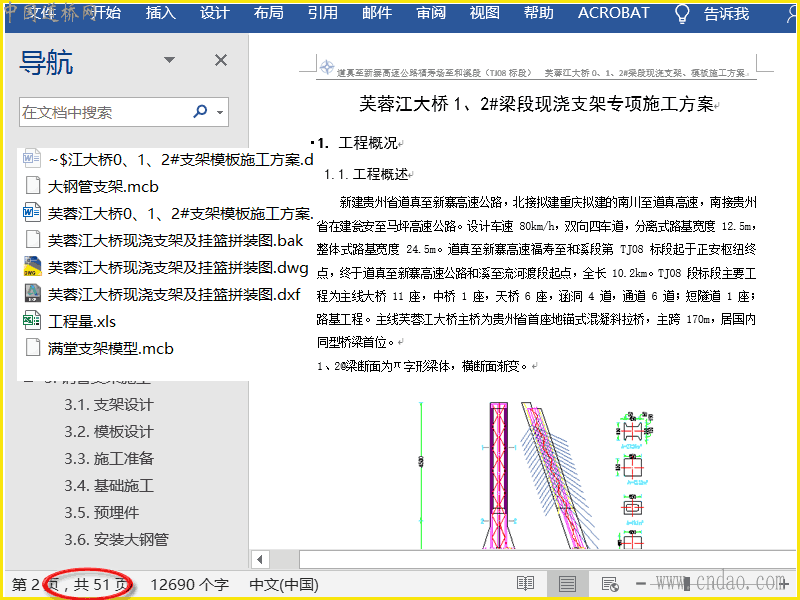Click the Word temp file icon ~$江大桥
Viewport: 800px width, 600px height.
click(32, 159)
